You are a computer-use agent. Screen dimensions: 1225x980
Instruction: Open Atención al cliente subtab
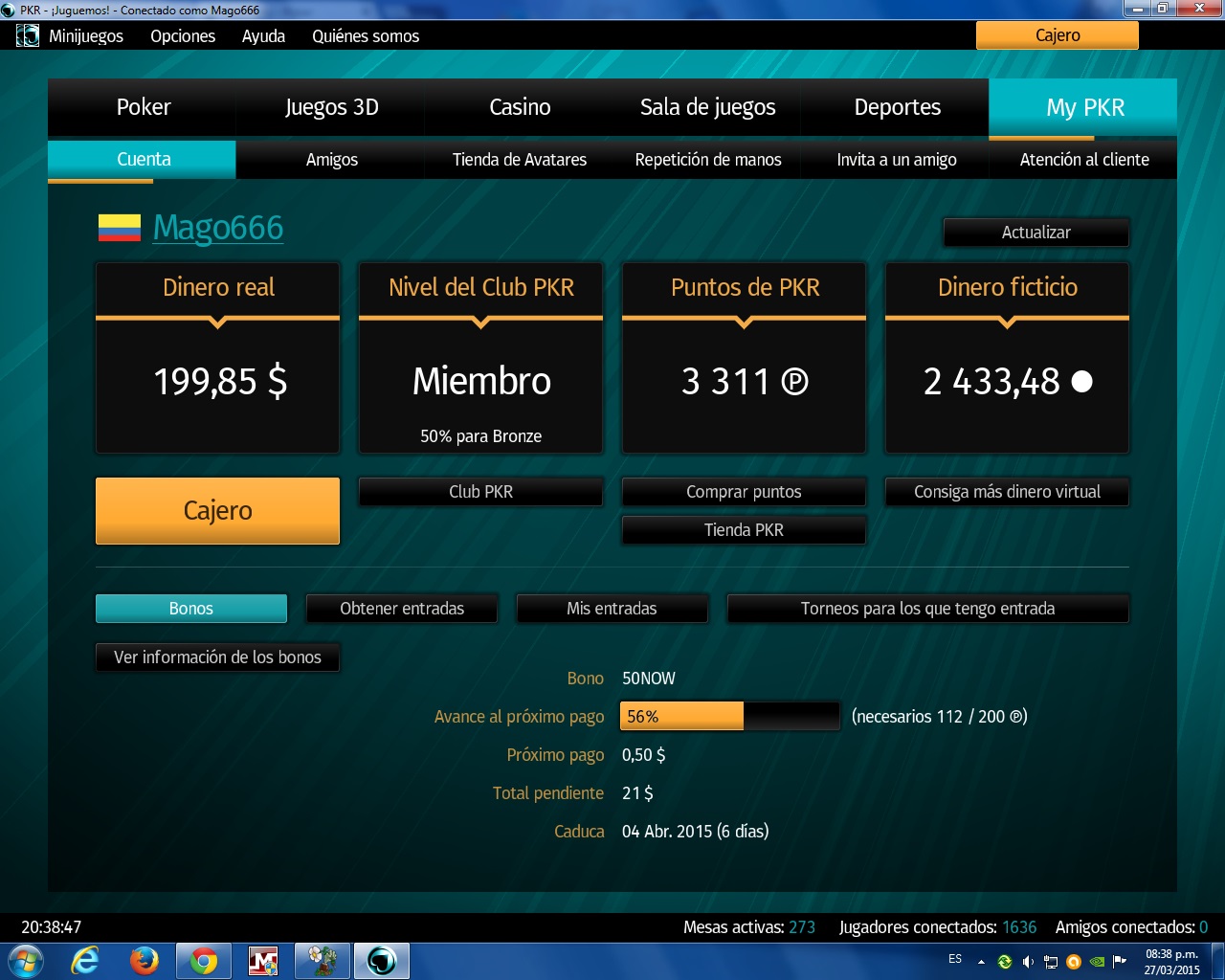1083,160
